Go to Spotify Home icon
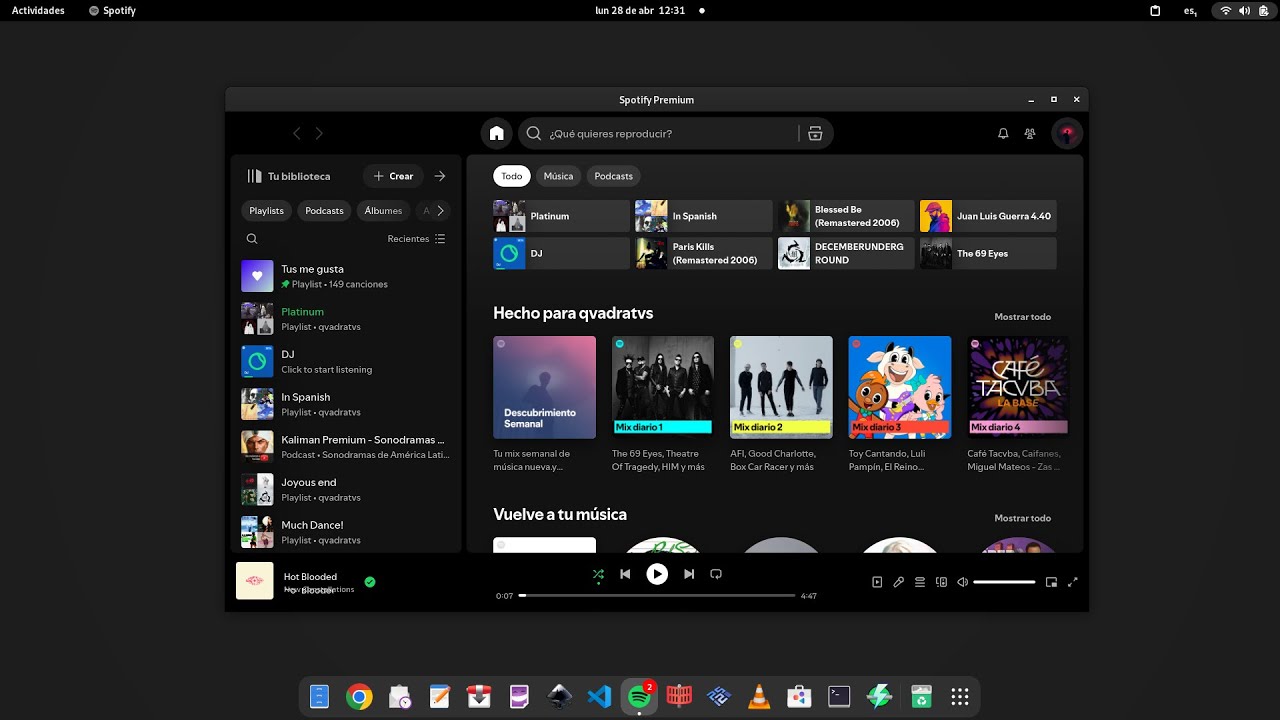 [496, 133]
